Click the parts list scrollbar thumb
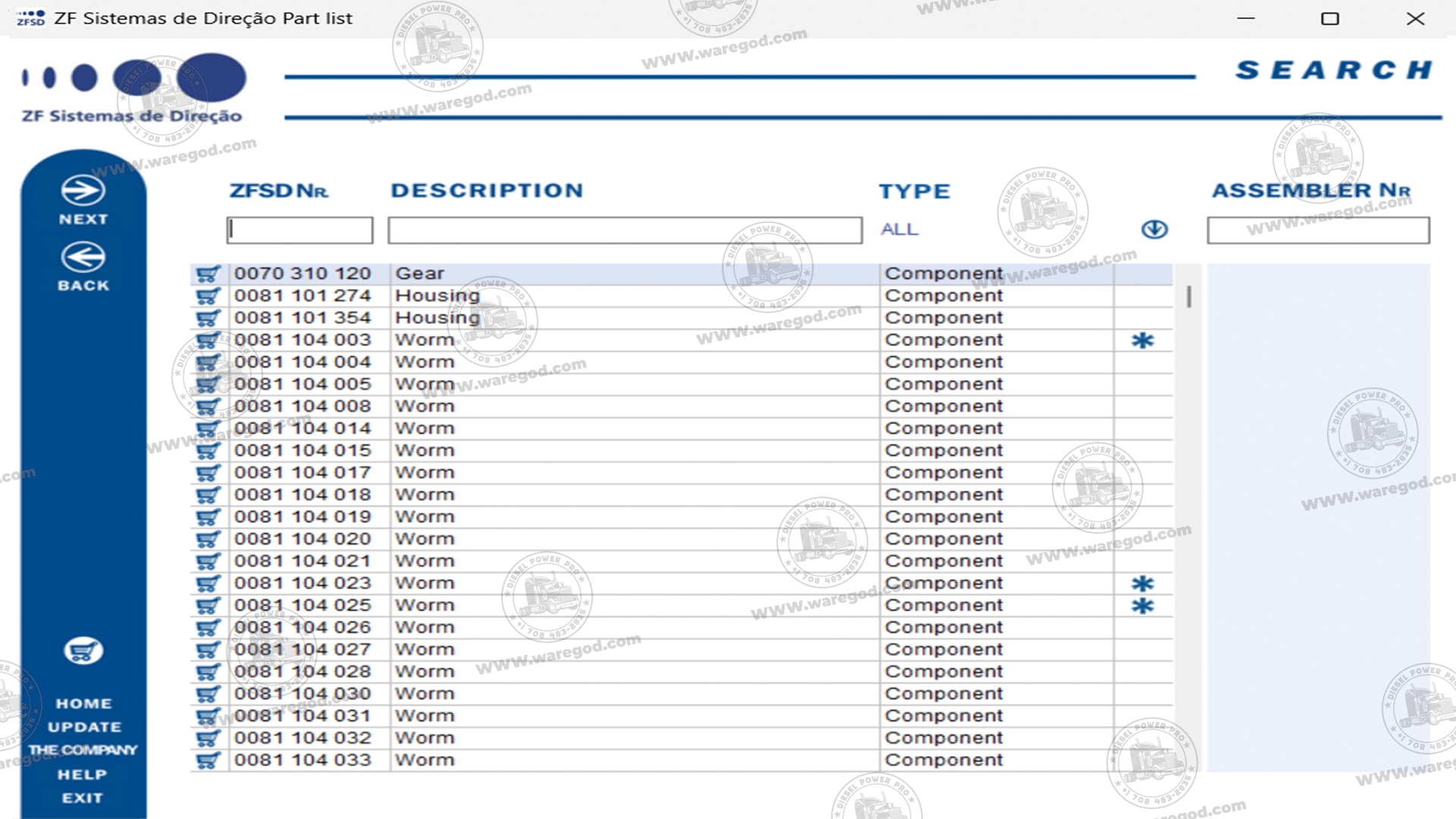The image size is (1456, 819). (1189, 297)
